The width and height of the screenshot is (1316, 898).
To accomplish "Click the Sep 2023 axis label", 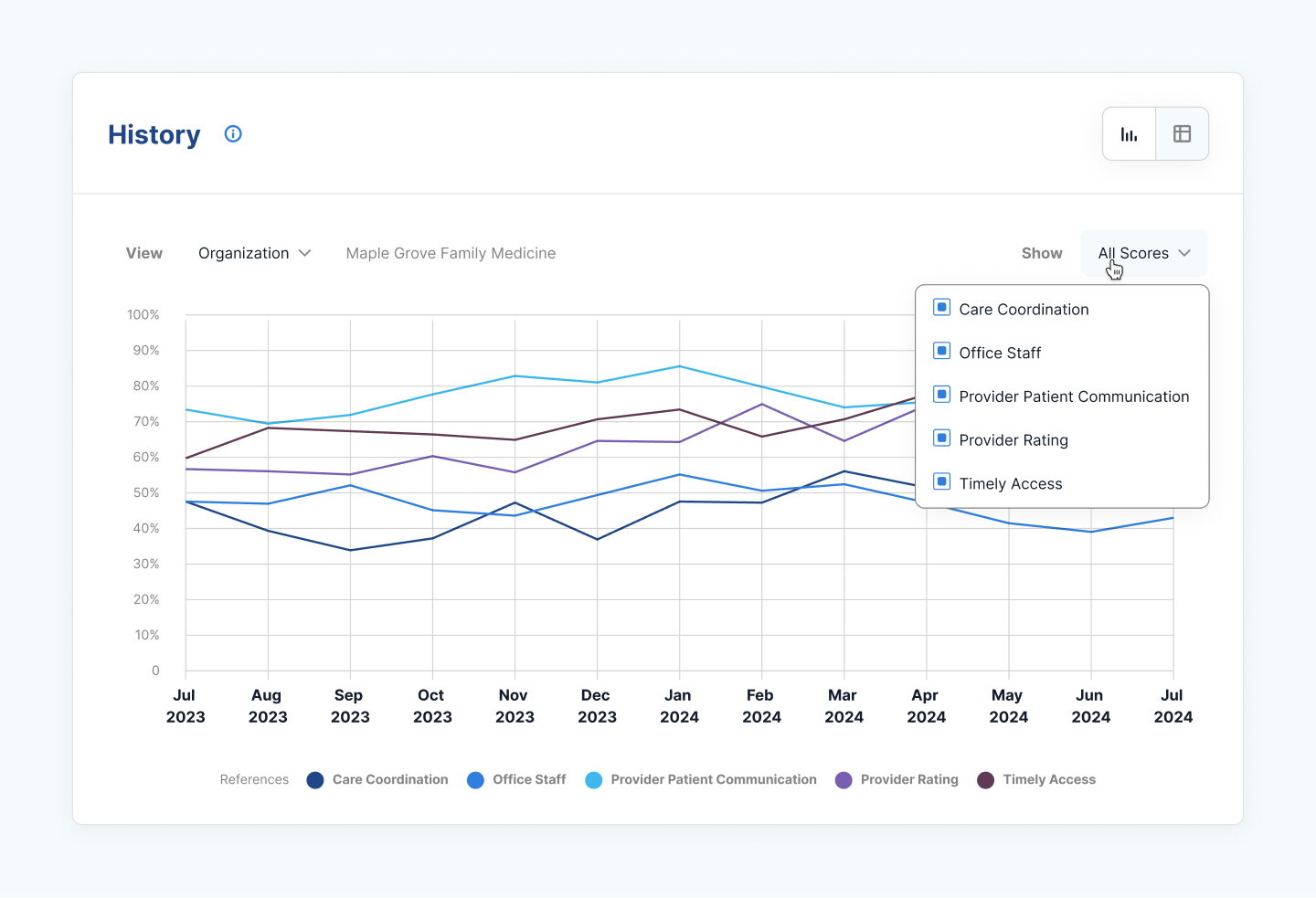I will 350,706.
